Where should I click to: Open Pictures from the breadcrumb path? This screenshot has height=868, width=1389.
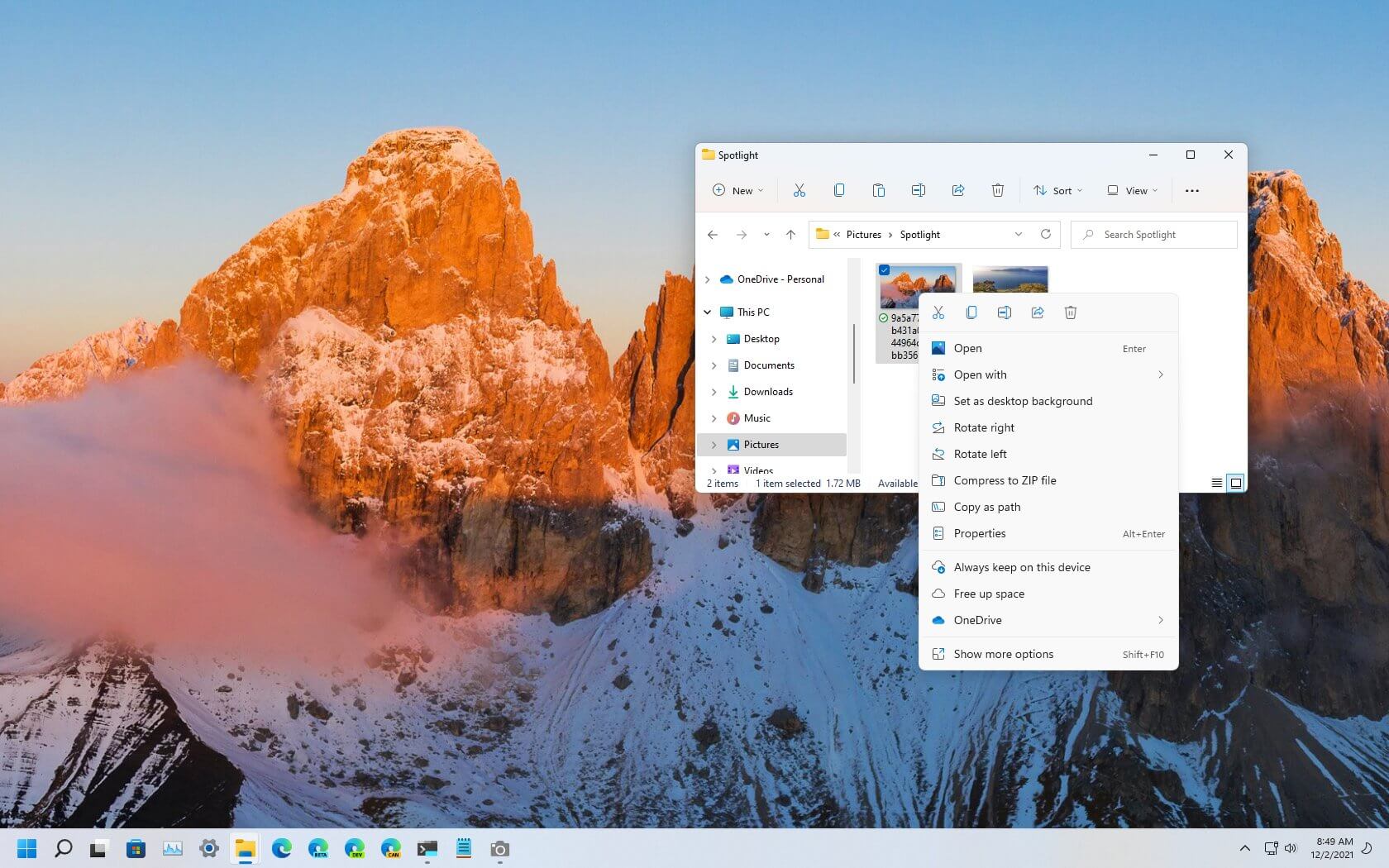click(862, 234)
